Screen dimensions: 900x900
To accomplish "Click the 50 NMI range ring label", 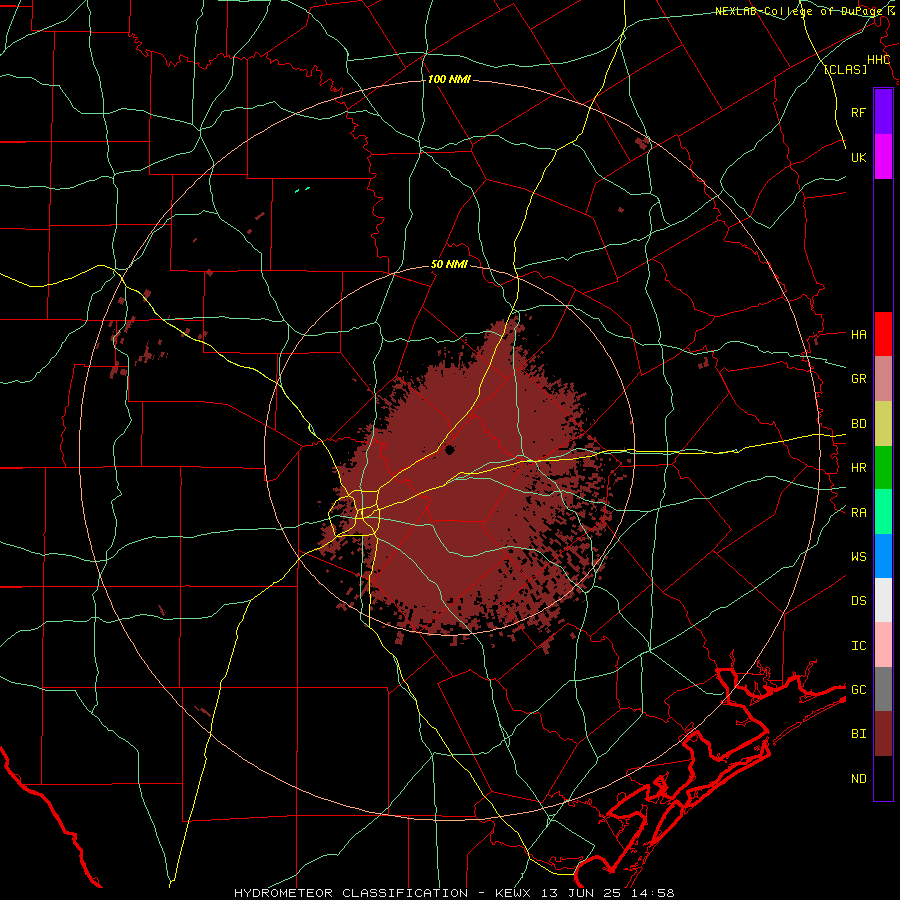I will [449, 264].
